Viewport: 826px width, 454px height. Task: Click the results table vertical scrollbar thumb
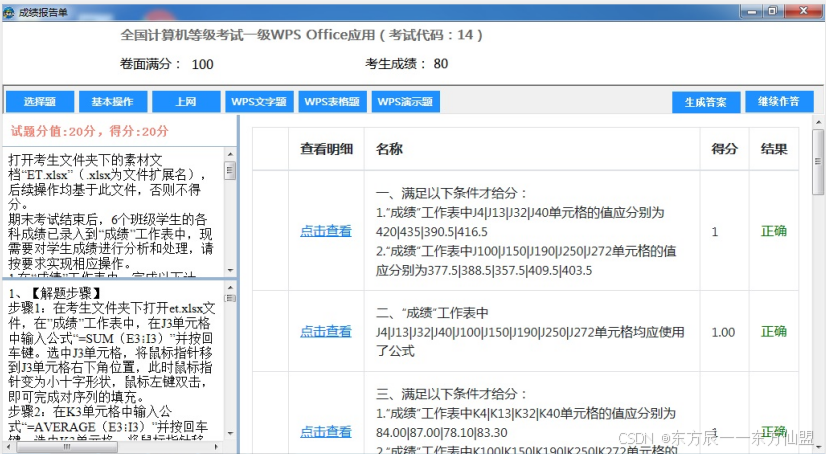tap(818, 162)
